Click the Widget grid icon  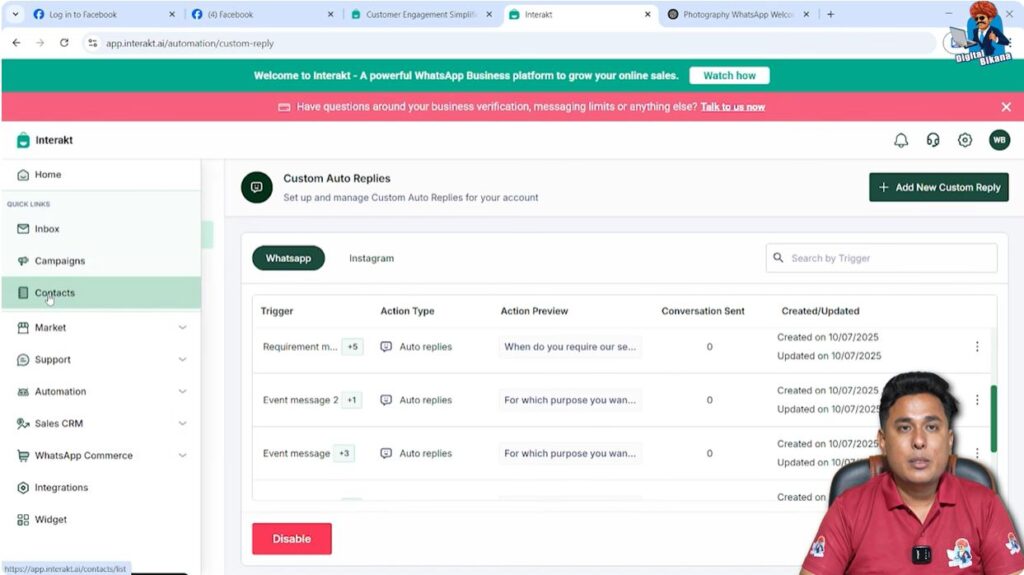pos(23,519)
